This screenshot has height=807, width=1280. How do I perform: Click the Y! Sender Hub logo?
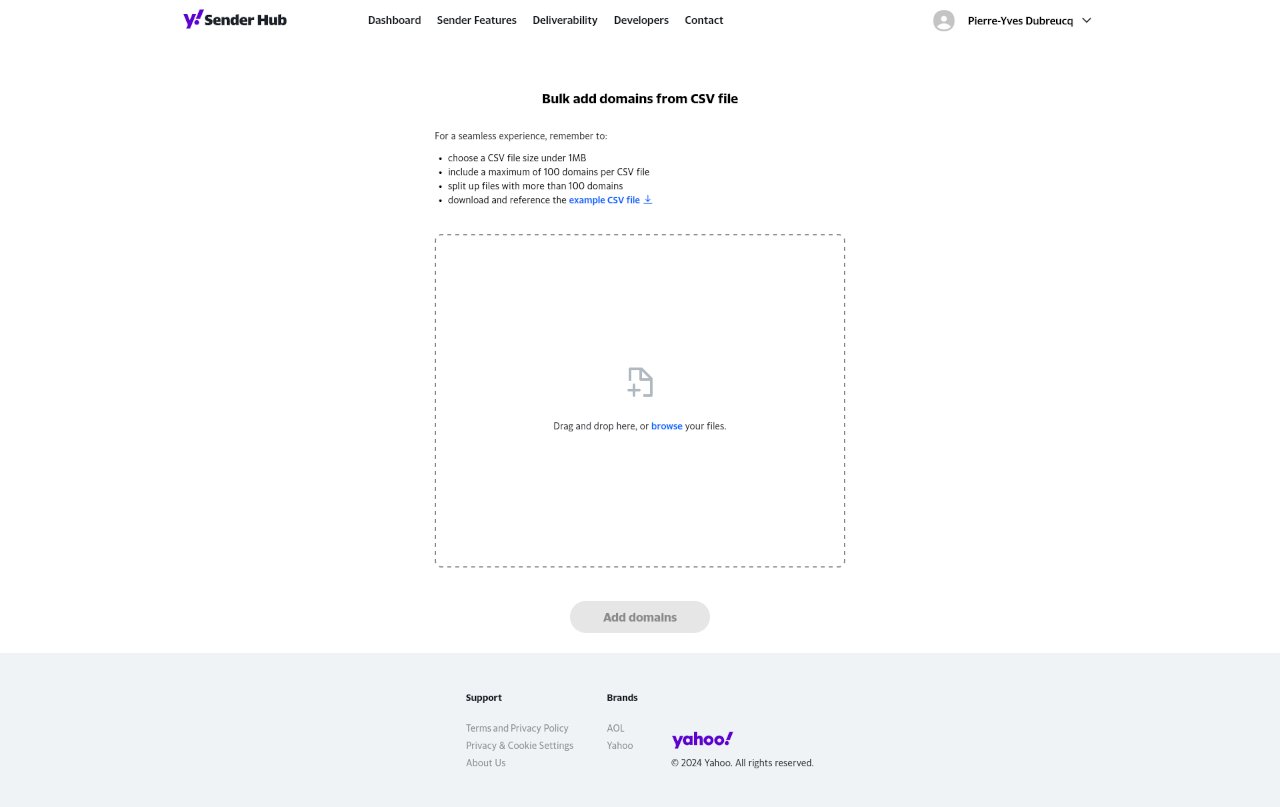234,19
